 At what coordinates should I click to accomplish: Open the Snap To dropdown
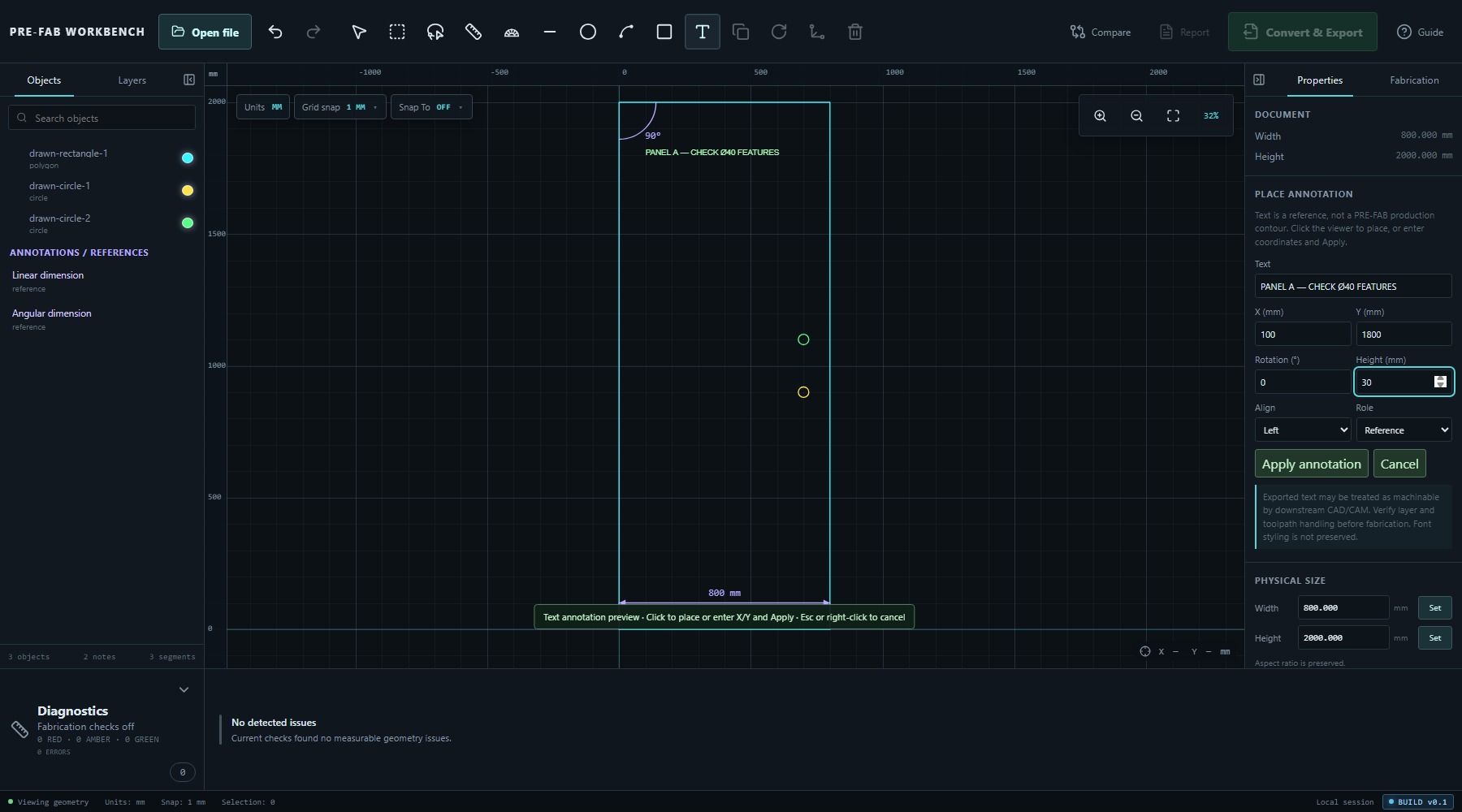coord(430,107)
